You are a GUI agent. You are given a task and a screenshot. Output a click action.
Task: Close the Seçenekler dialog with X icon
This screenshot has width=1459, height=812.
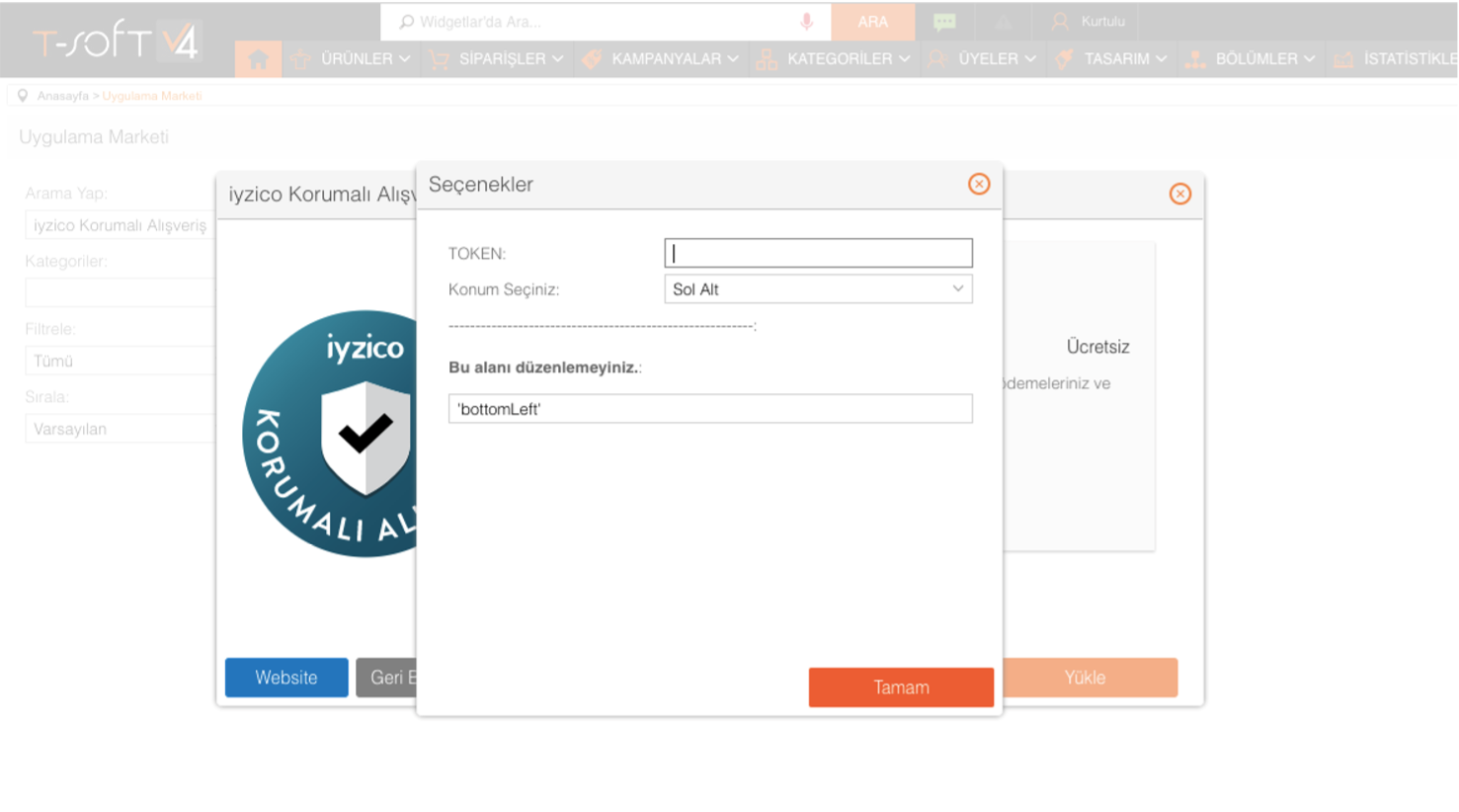click(978, 185)
